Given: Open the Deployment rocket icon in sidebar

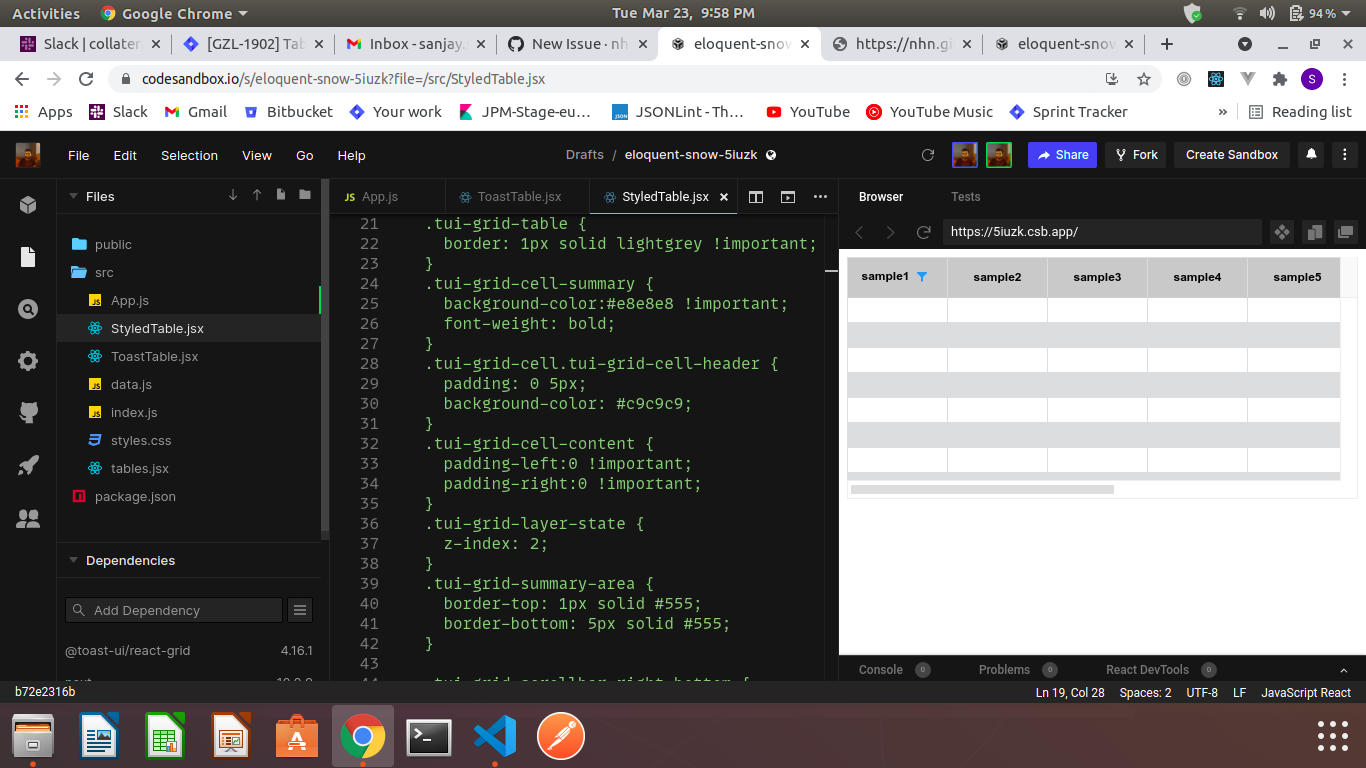Looking at the screenshot, I should [27, 466].
